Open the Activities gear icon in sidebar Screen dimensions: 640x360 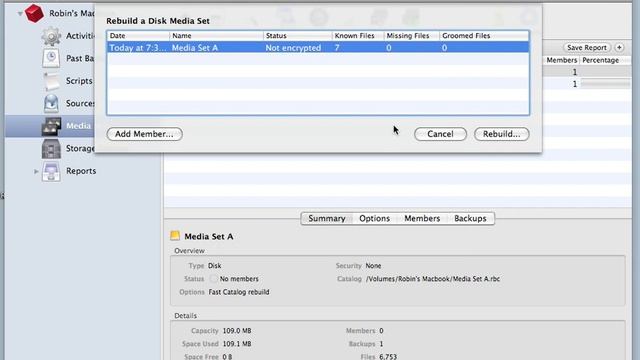51,36
